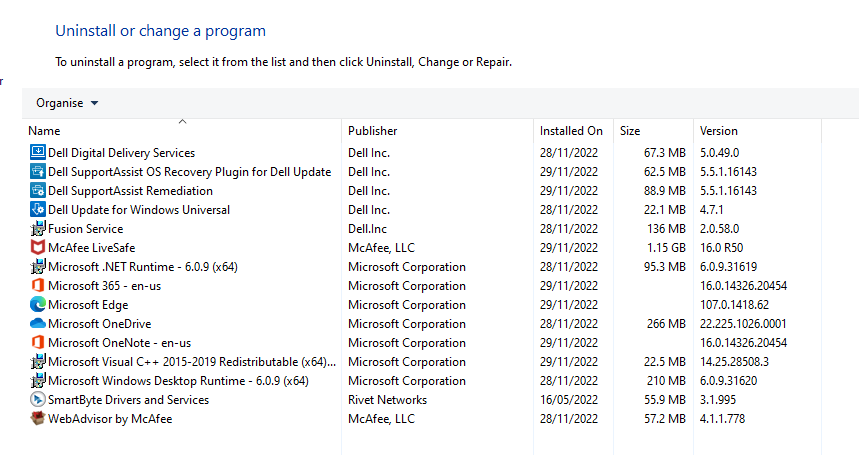Click the McAfee LiveSafe shield icon
Viewport: 859px width, 455px height.
[38, 247]
